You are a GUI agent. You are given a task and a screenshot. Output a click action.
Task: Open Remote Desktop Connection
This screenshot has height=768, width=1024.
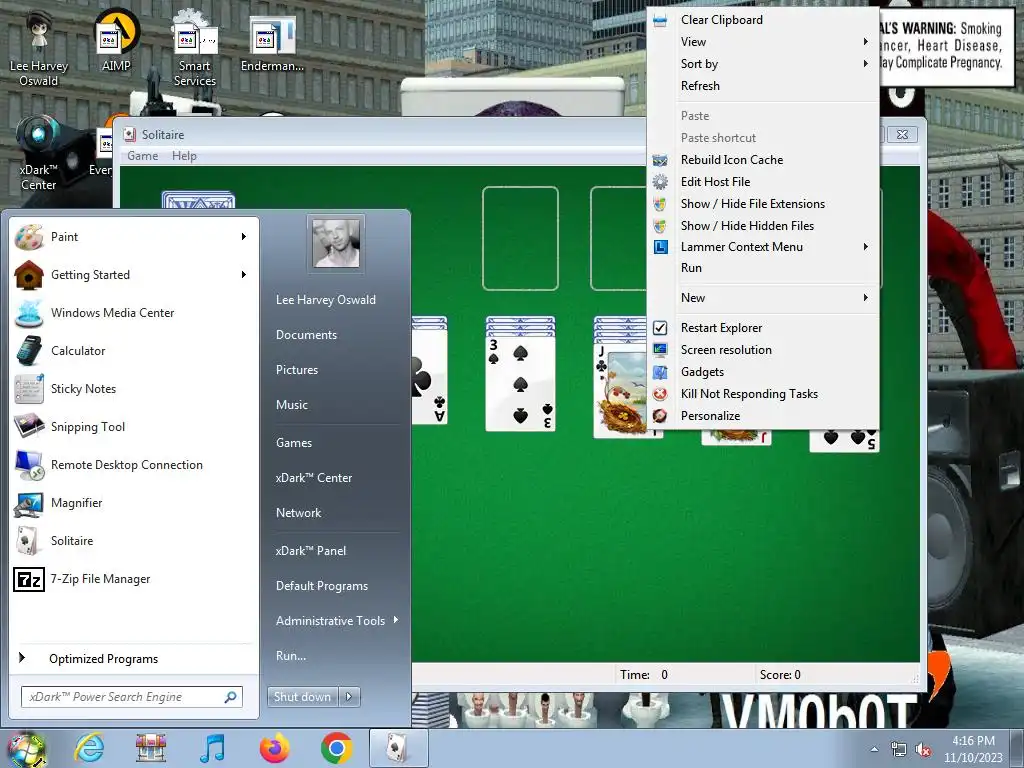click(134, 464)
